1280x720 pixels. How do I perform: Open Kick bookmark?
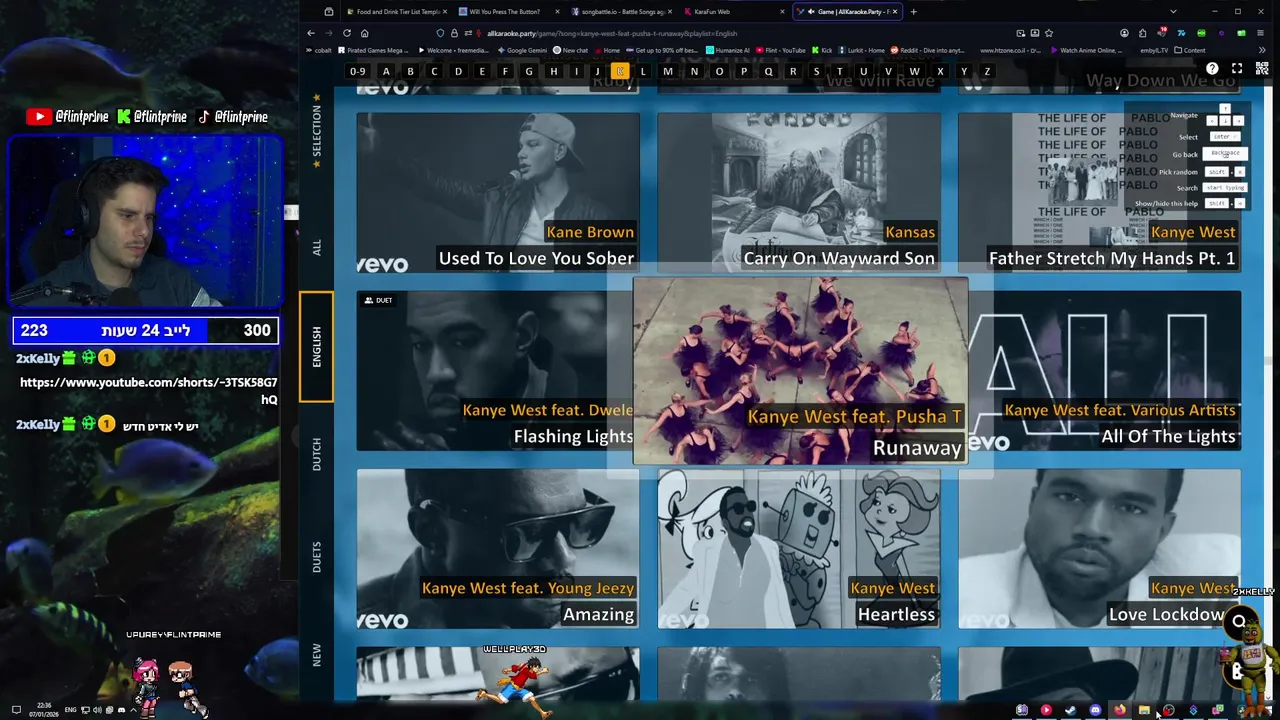click(x=822, y=50)
